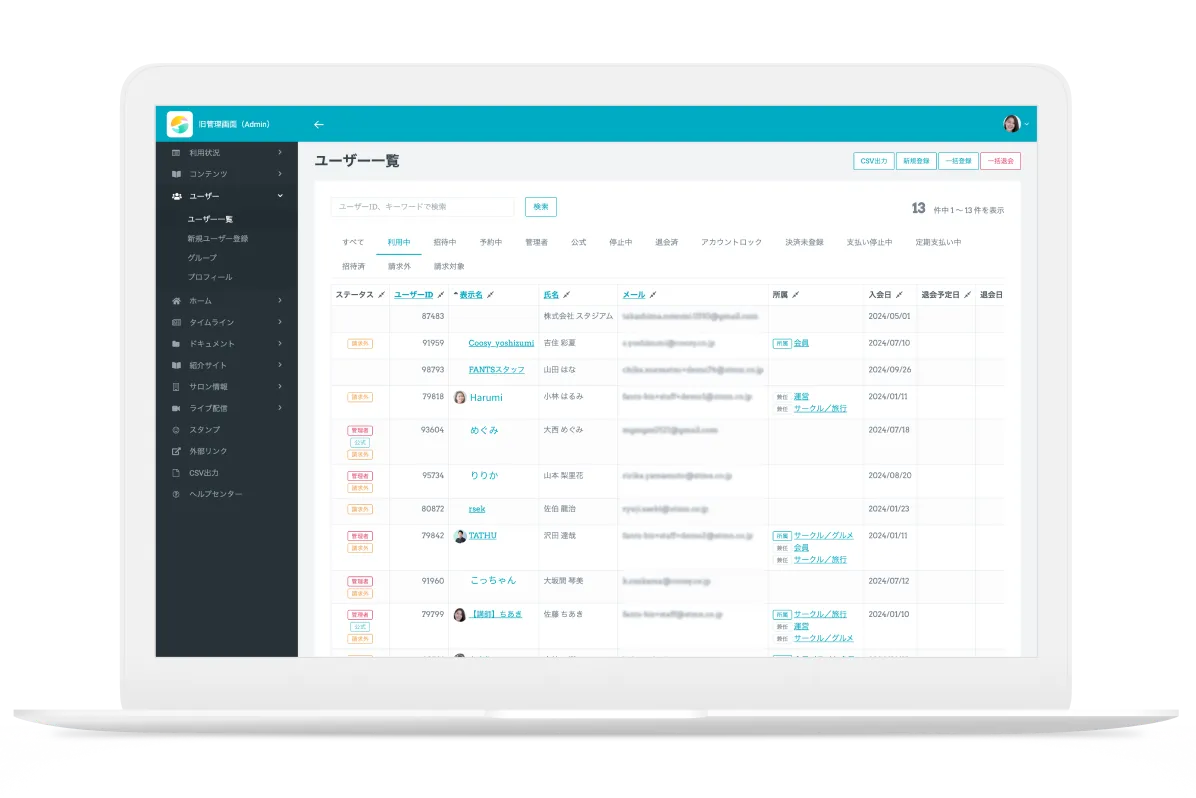The width and height of the screenshot is (1196, 798).
Task: Click the コンテンツ book icon in sidebar
Action: click(176, 174)
